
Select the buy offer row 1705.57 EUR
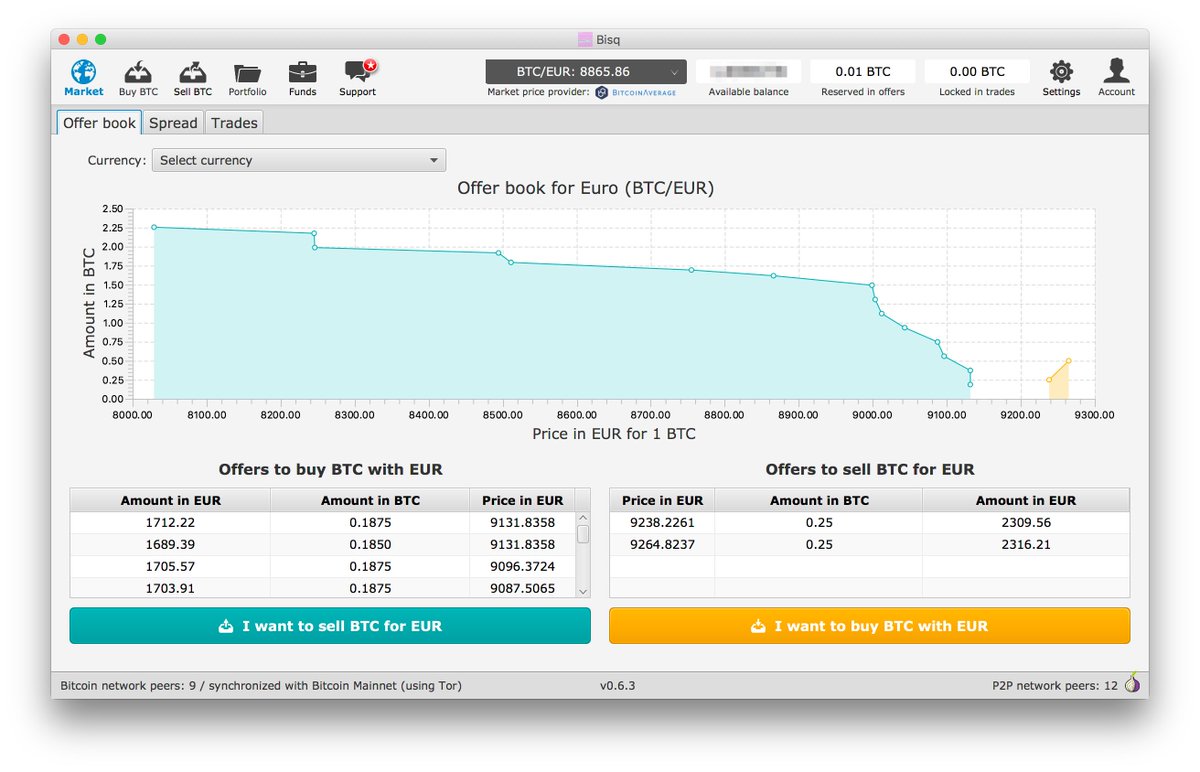(323, 567)
